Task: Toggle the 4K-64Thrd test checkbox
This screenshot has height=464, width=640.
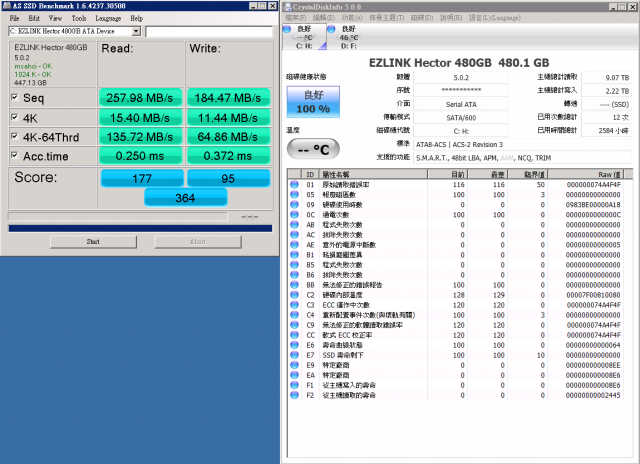Action: coord(14,136)
